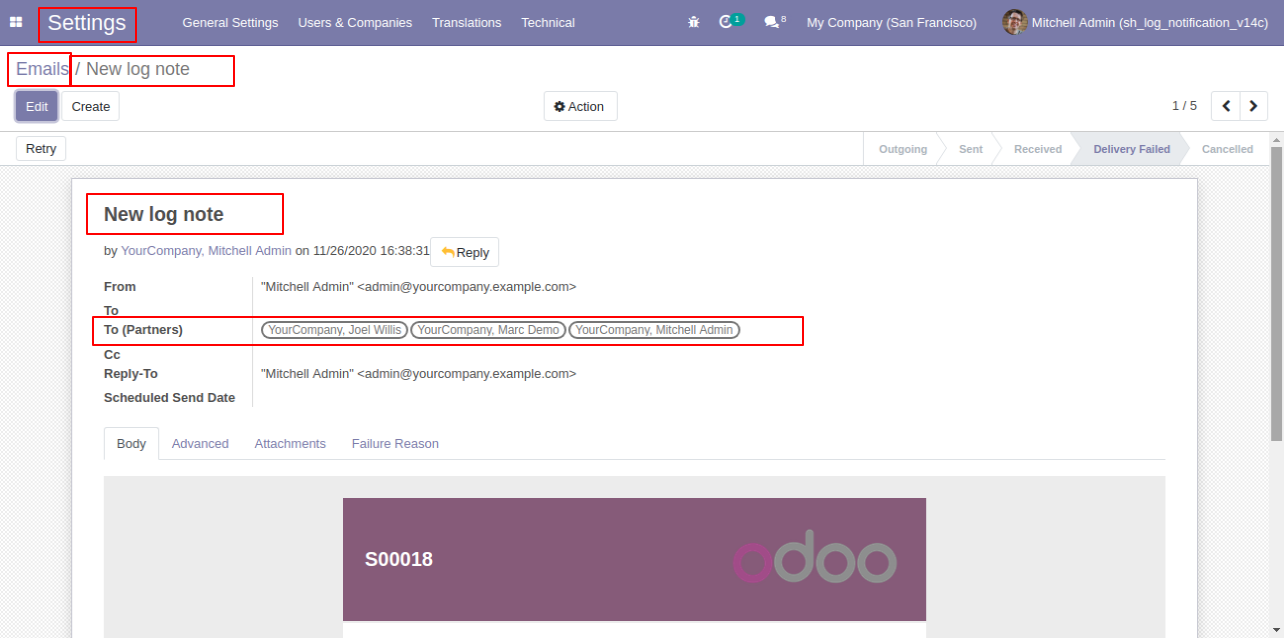Switch to the Body tab

[x=131, y=444]
